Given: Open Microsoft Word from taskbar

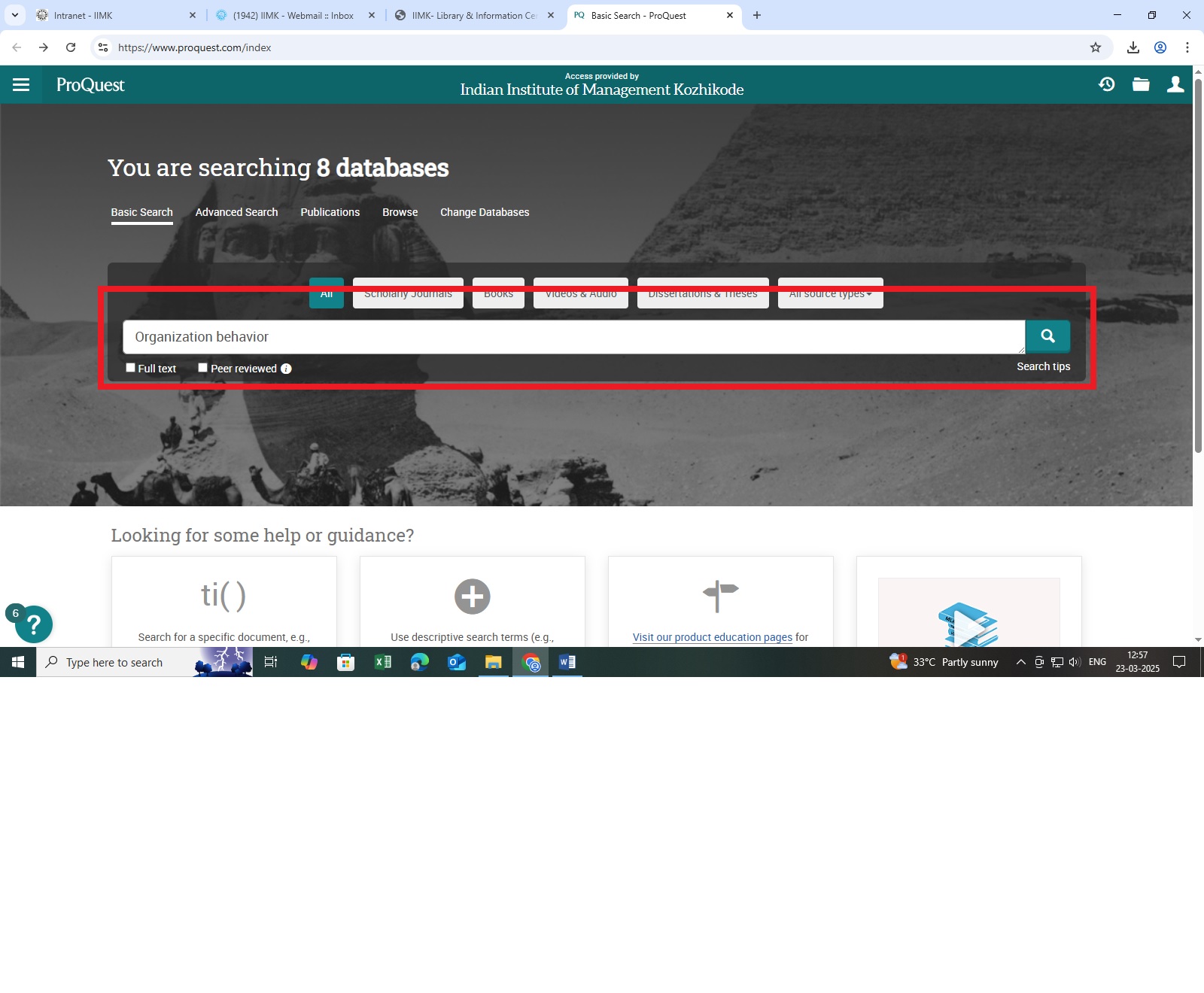Looking at the screenshot, I should [567, 662].
